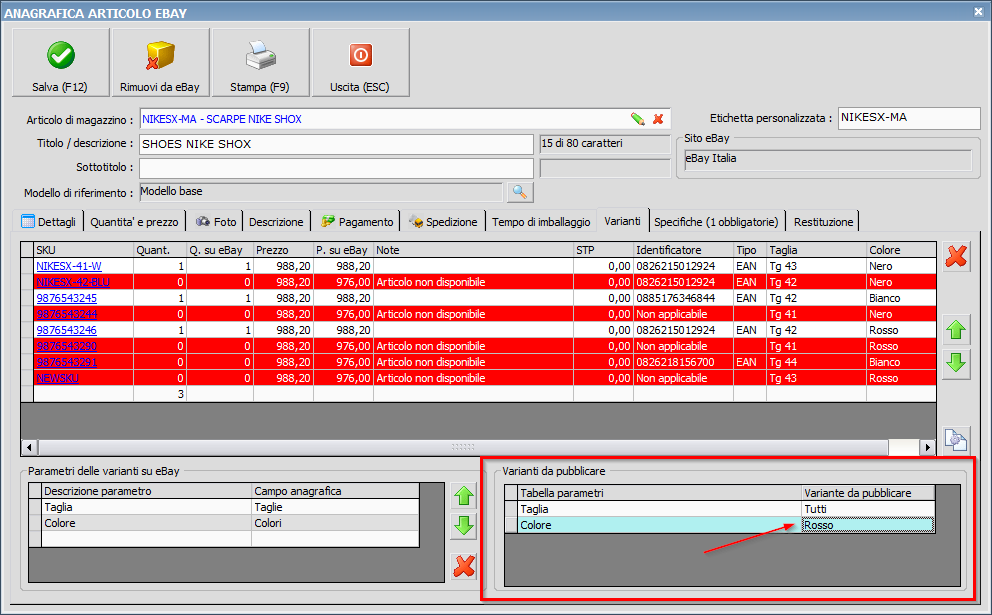Click the Prezzo column header
Viewport: 992px width, 615px height.
(283, 250)
